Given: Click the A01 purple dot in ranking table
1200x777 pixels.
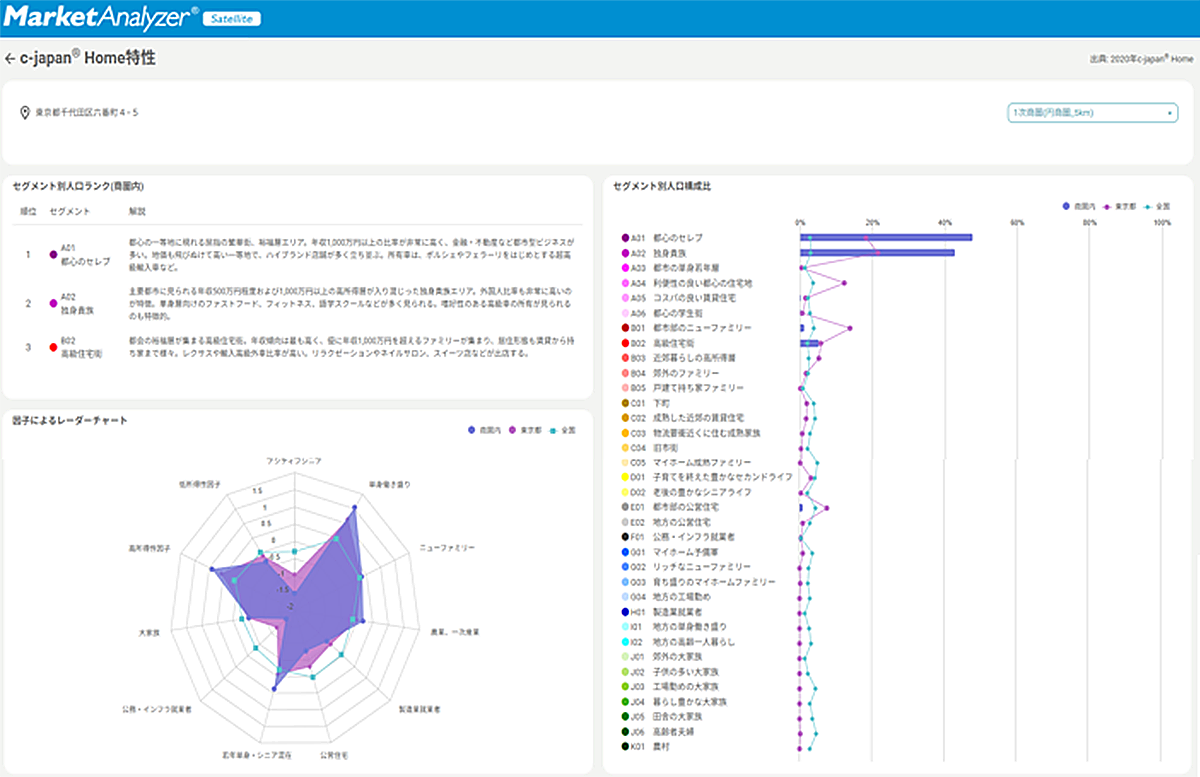Looking at the screenshot, I should 52,254.
